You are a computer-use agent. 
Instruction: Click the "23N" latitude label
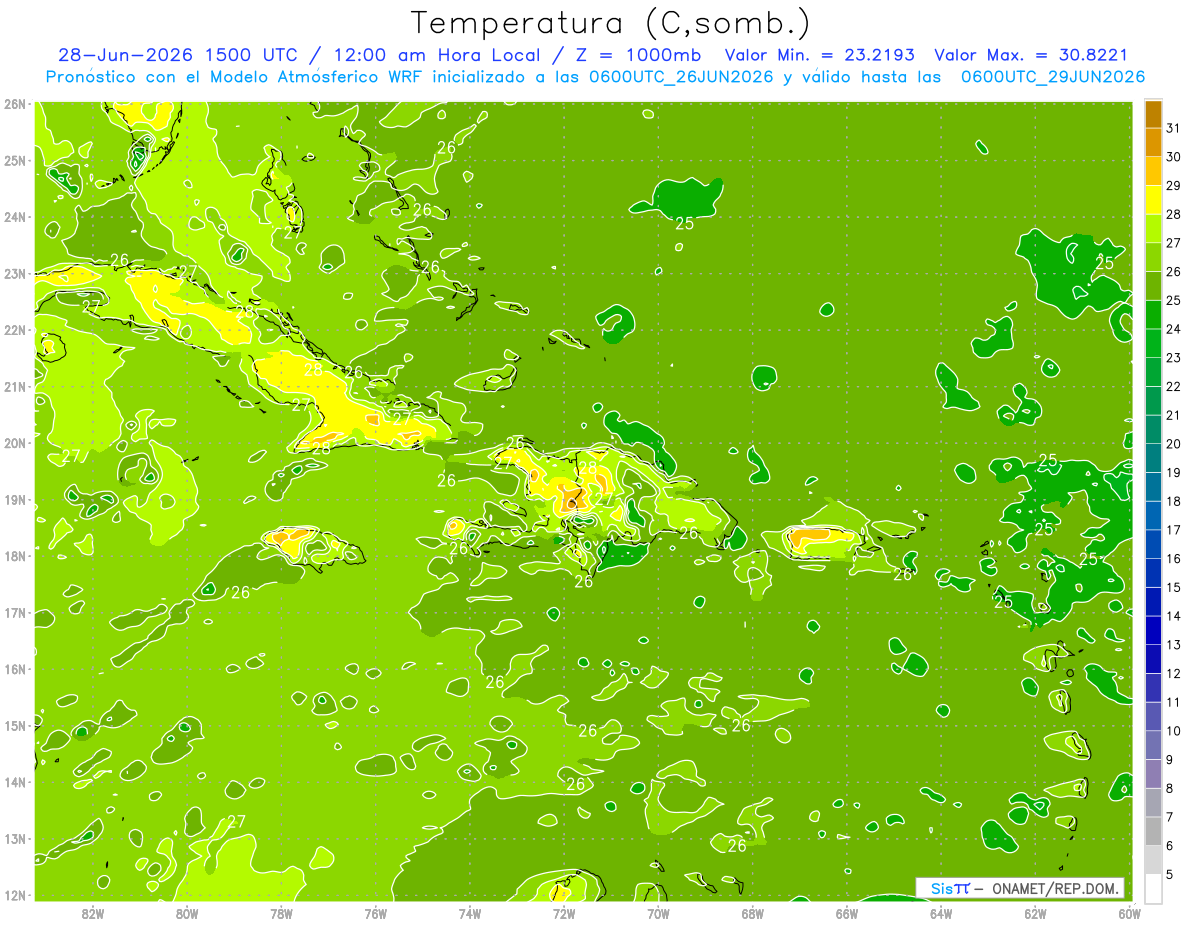click(15, 274)
